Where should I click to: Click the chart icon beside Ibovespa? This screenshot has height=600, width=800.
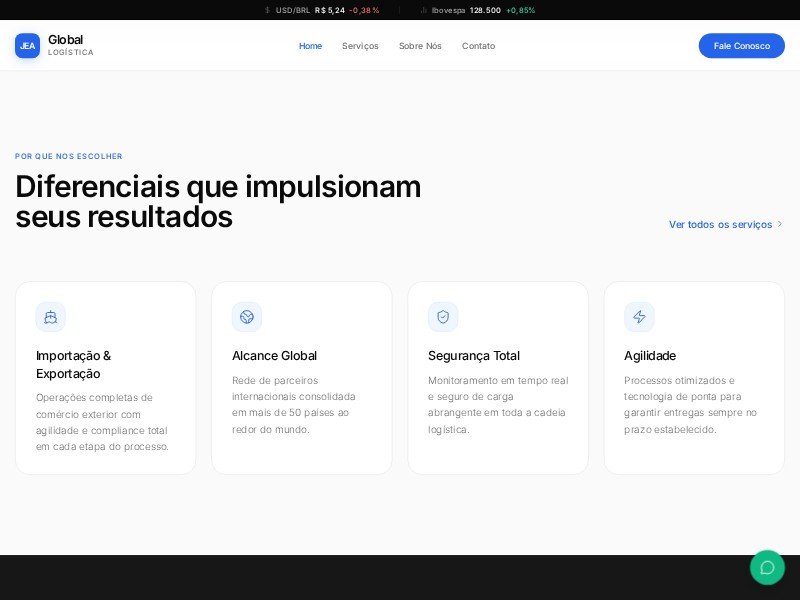pyautogui.click(x=422, y=10)
